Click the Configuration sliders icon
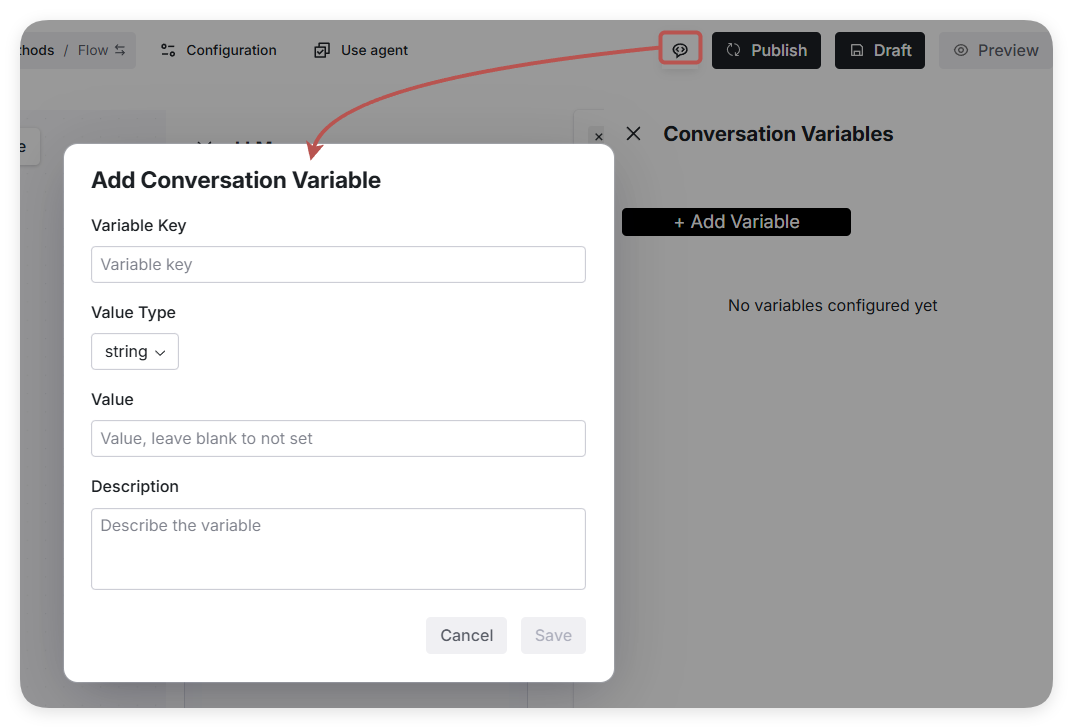 click(168, 50)
